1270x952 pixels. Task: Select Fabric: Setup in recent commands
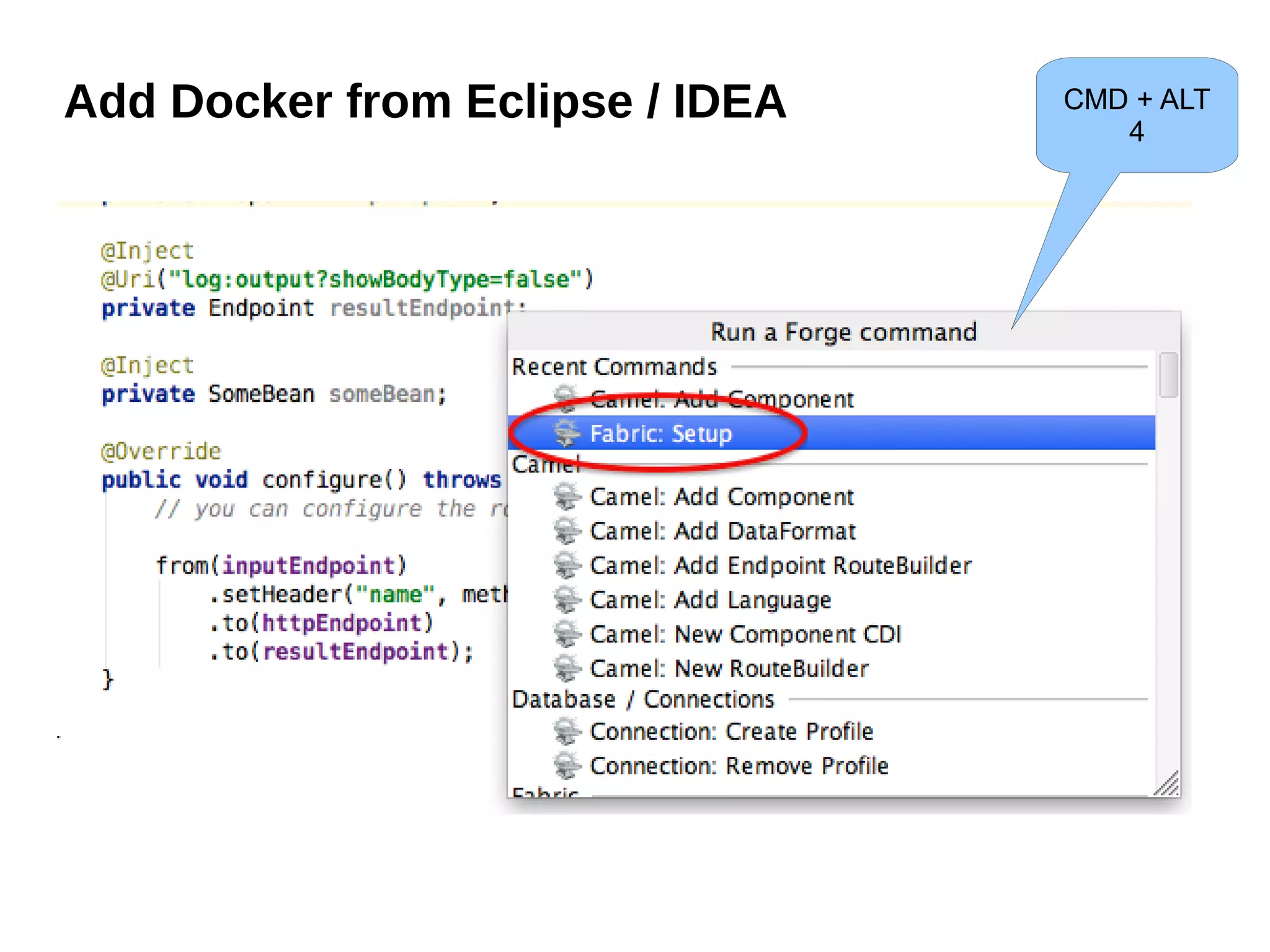(x=661, y=434)
